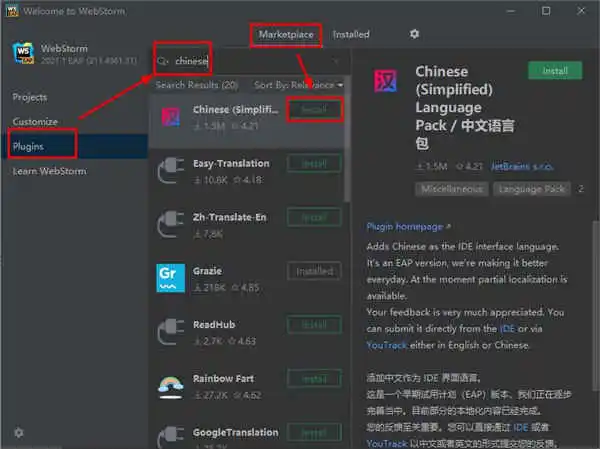
Task: Open the Sort By Relevance dropdown
Action: (297, 86)
